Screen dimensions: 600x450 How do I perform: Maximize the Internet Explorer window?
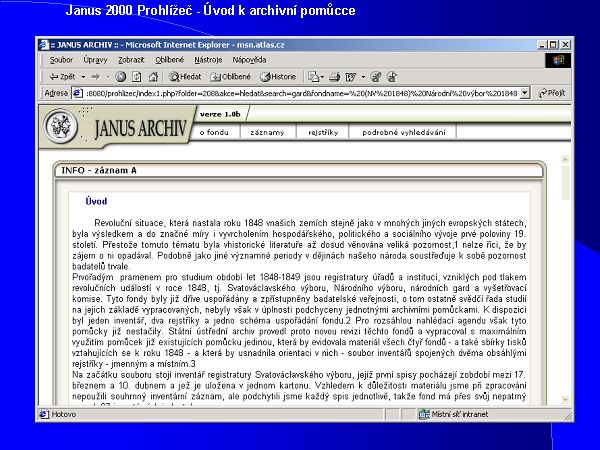click(x=553, y=45)
